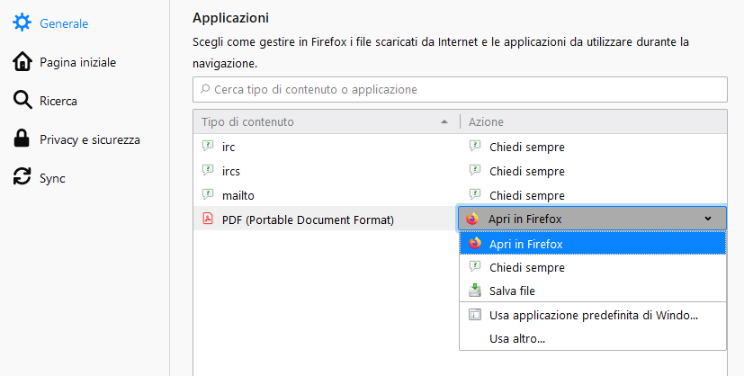744x376 pixels.
Task: Select Usa applicazione predefinita di Windows
Action: coord(593,315)
